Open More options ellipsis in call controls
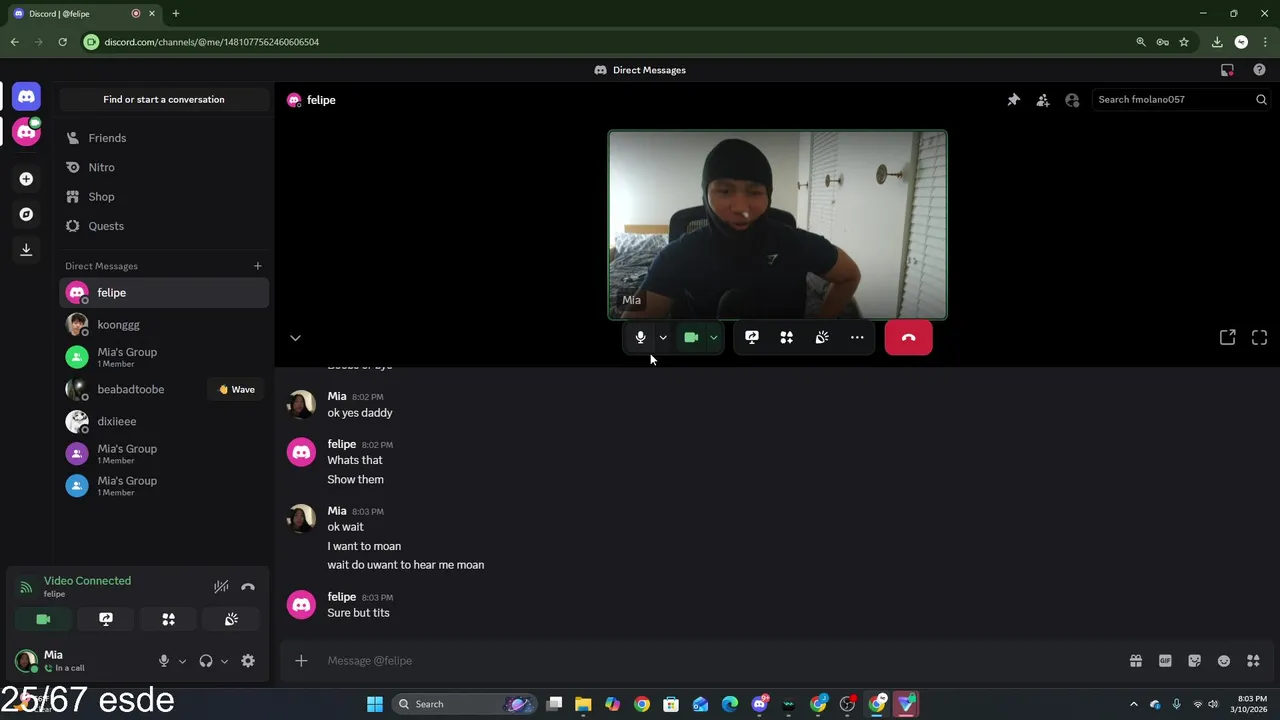The image size is (1280, 720). point(857,338)
